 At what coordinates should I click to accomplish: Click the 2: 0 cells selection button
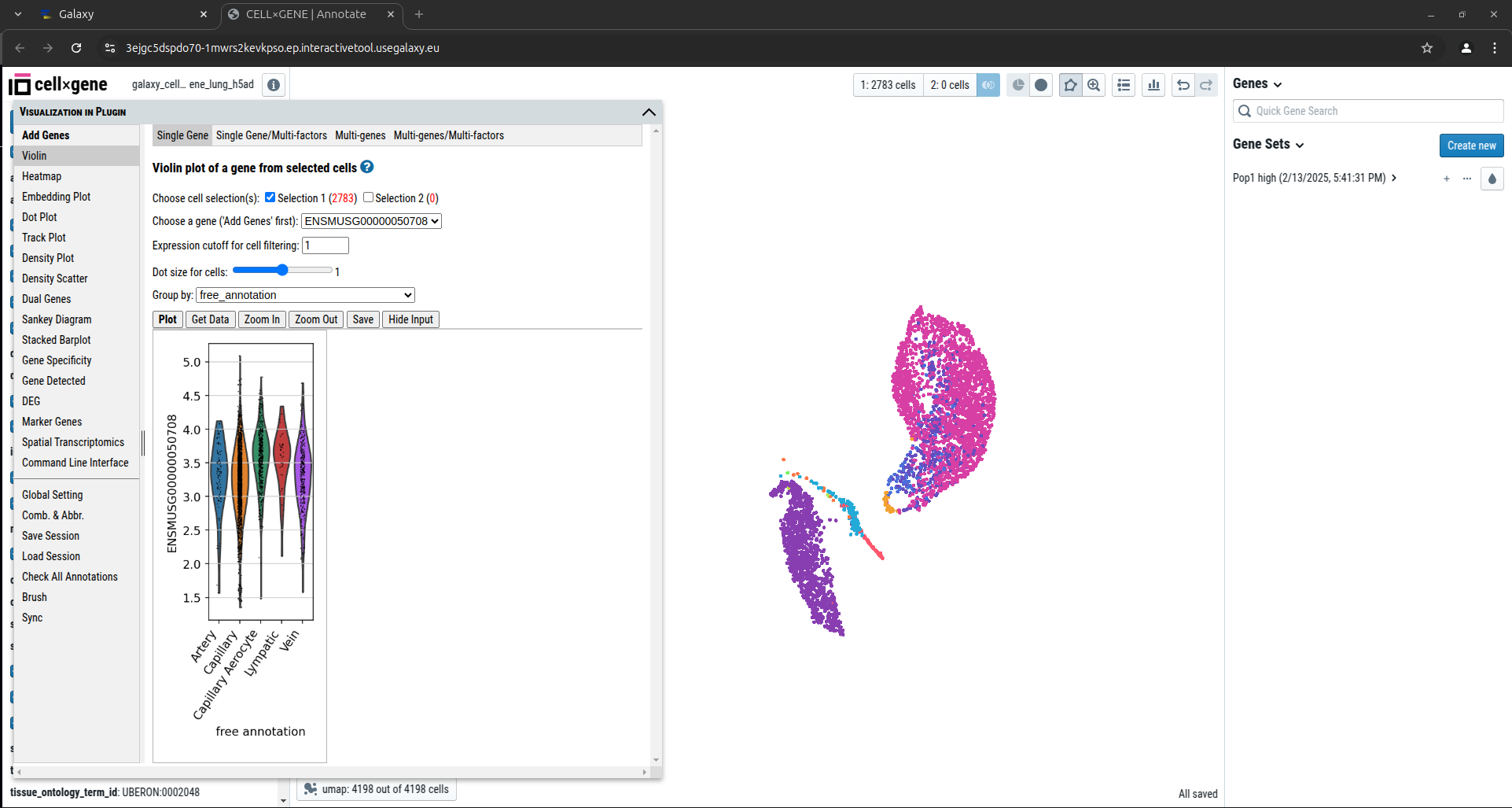click(x=950, y=85)
